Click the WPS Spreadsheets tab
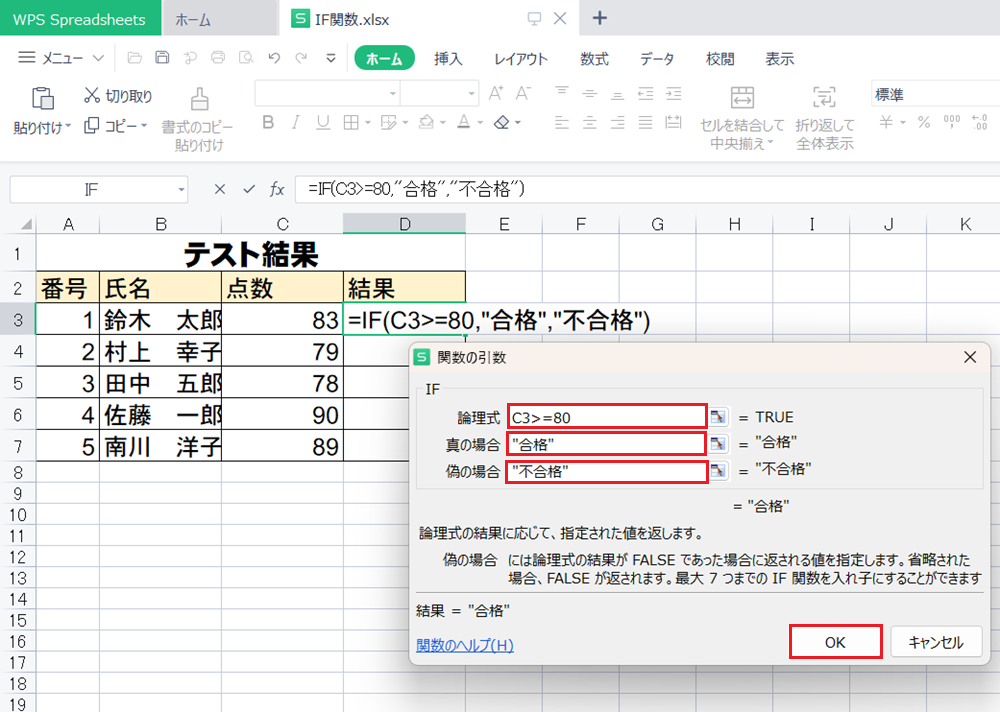 [80, 19]
